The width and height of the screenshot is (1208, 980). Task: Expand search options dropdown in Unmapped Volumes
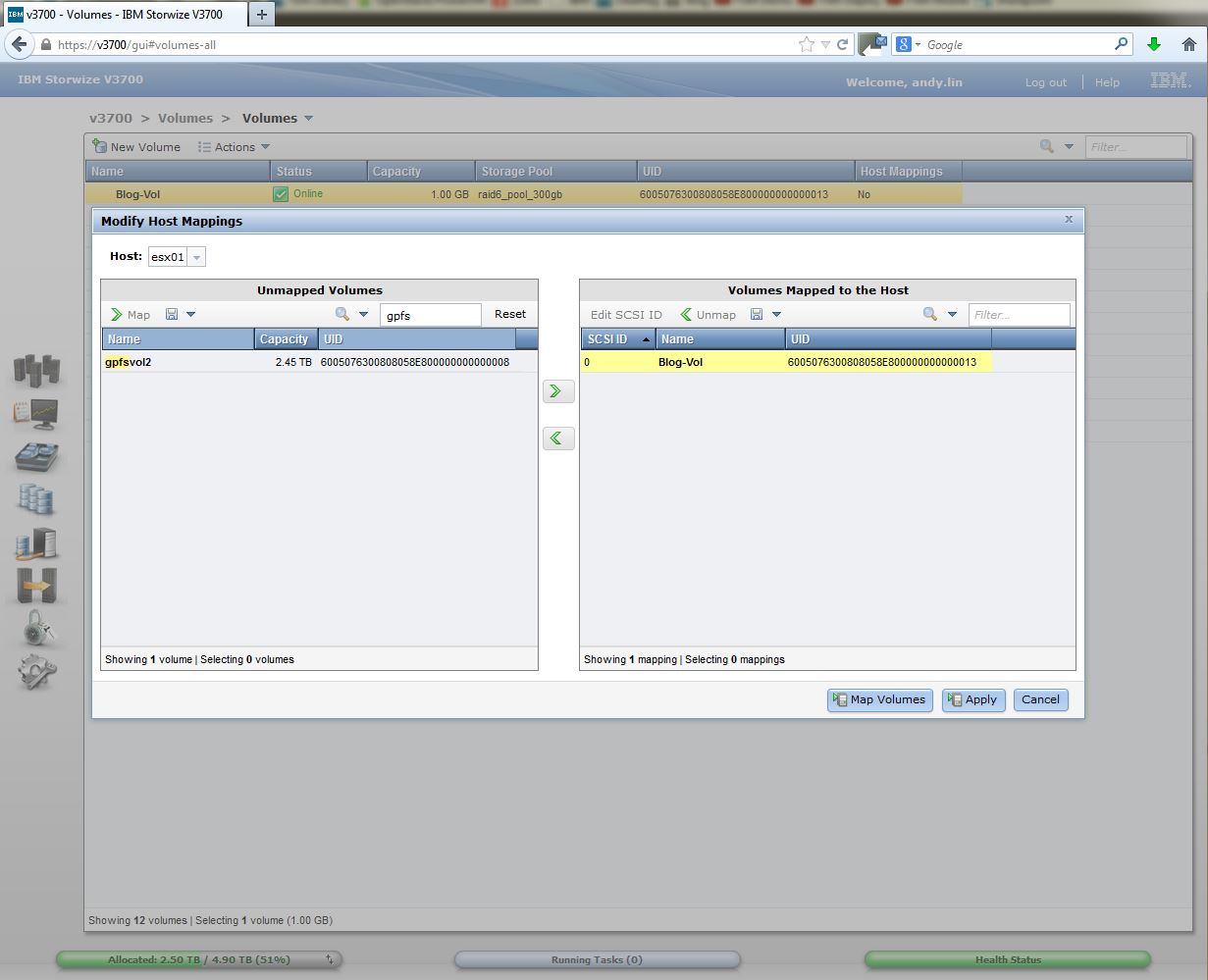pyautogui.click(x=363, y=315)
